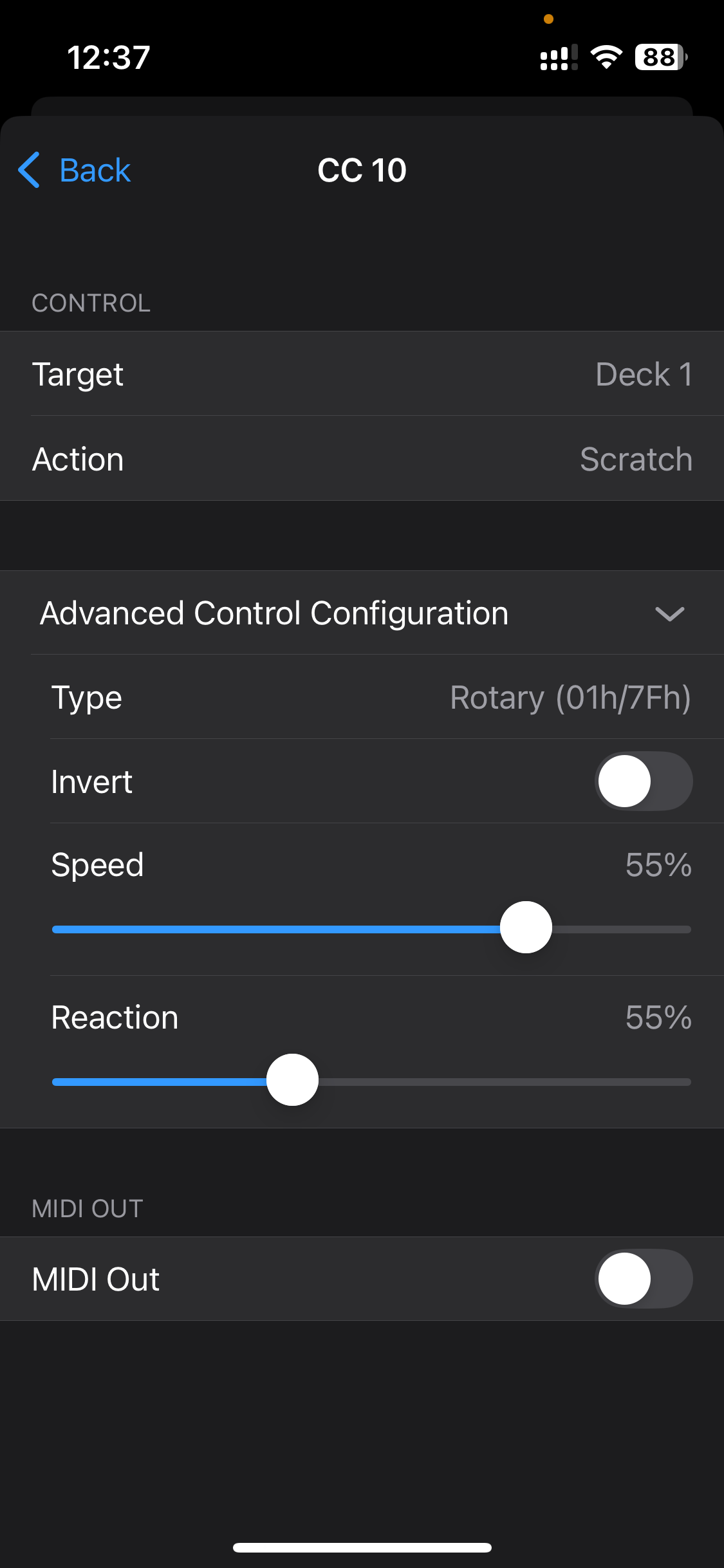Screen dimensions: 724x1568
Task: Open the Target Deck 1 picker
Action: (644, 374)
